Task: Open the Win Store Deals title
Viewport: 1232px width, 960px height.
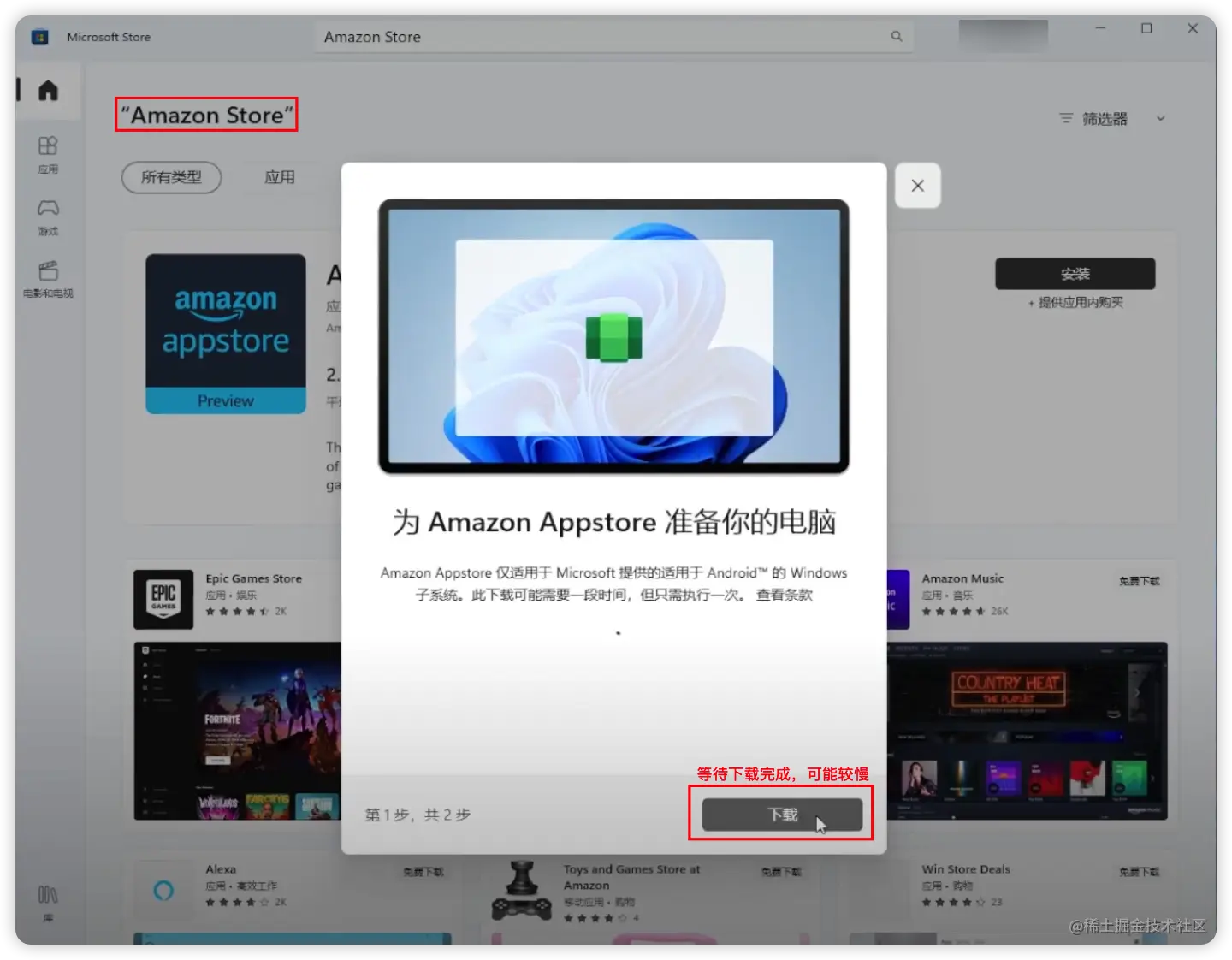Action: 966,869
